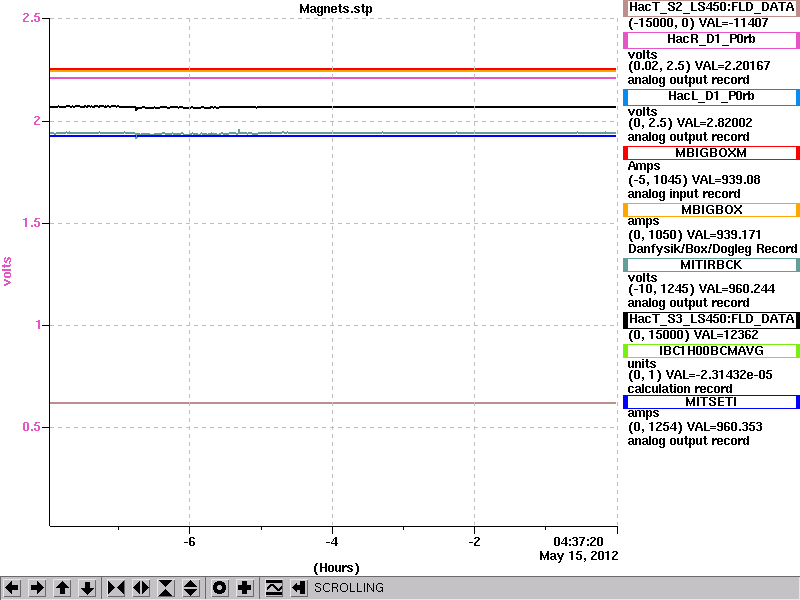Click the 04:37:20 timestamp label
Image resolution: width=800 pixels, height=600 pixels.
[578, 542]
